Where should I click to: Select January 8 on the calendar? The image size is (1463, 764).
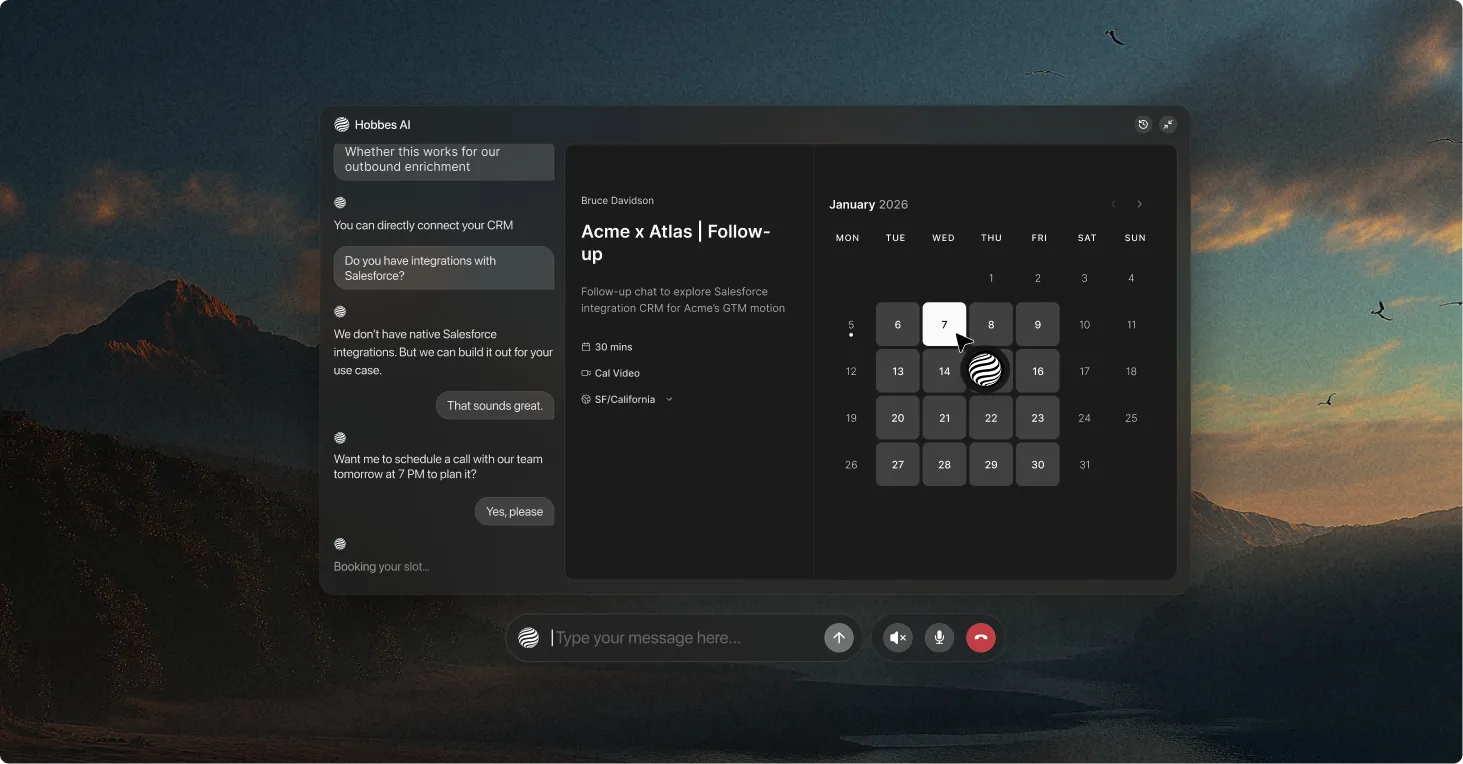[x=991, y=324]
